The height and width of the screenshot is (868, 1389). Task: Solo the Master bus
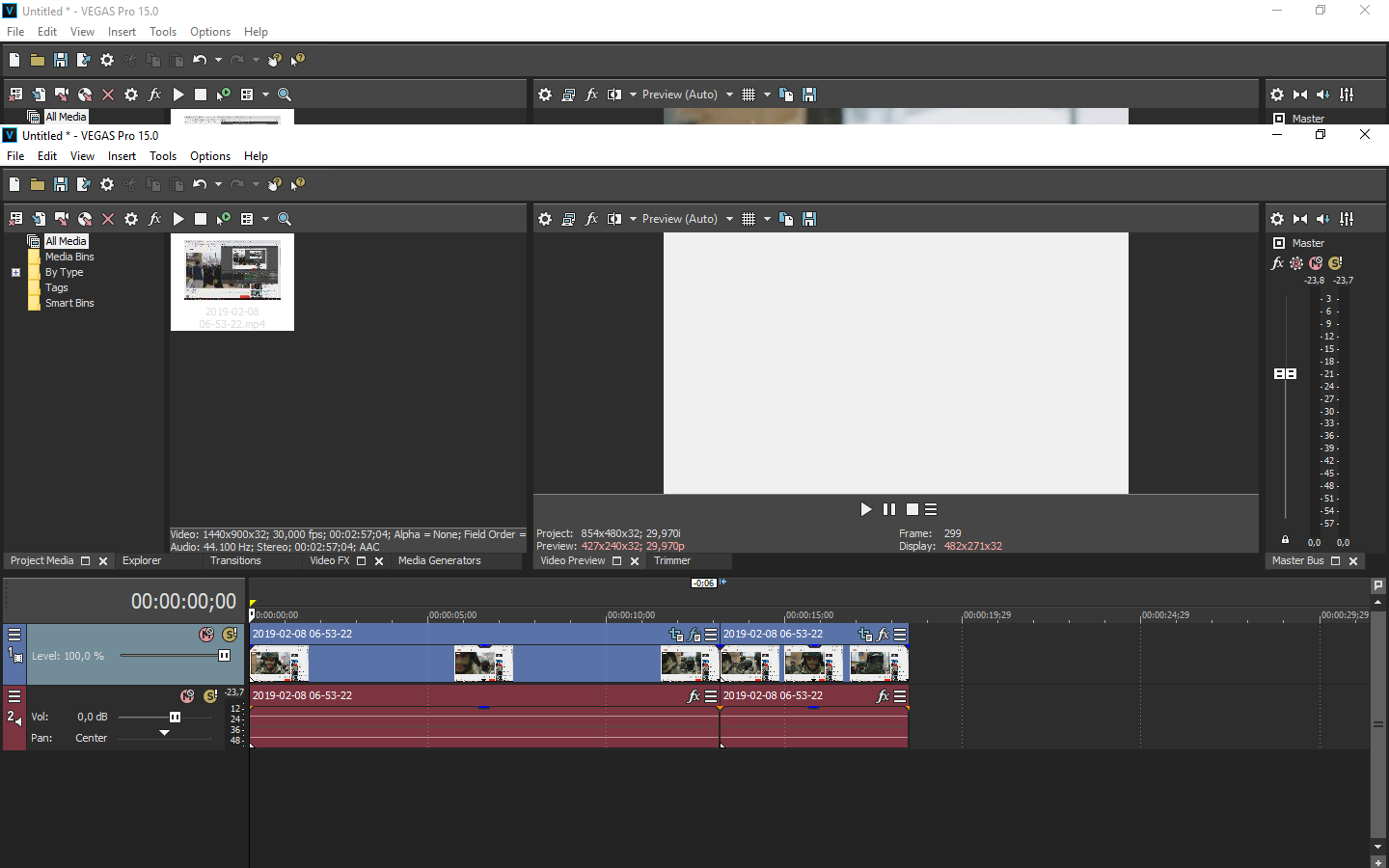click(x=1335, y=263)
